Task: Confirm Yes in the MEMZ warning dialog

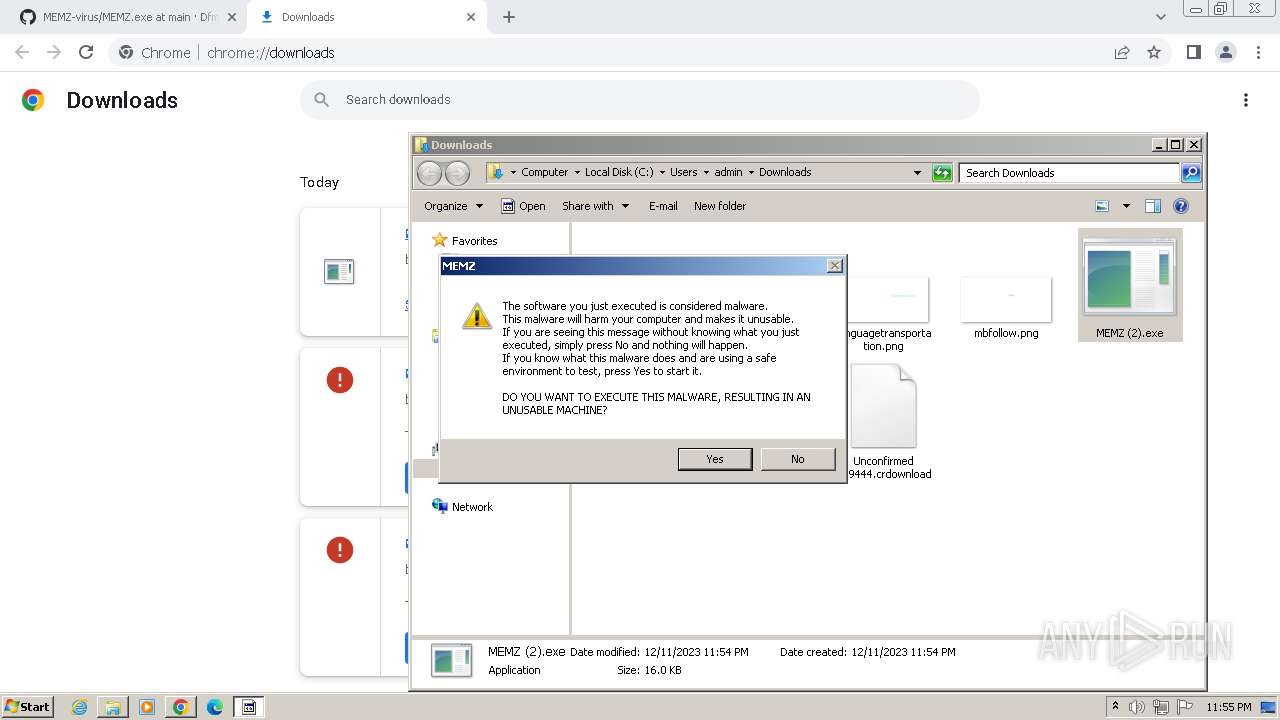Action: click(715, 459)
